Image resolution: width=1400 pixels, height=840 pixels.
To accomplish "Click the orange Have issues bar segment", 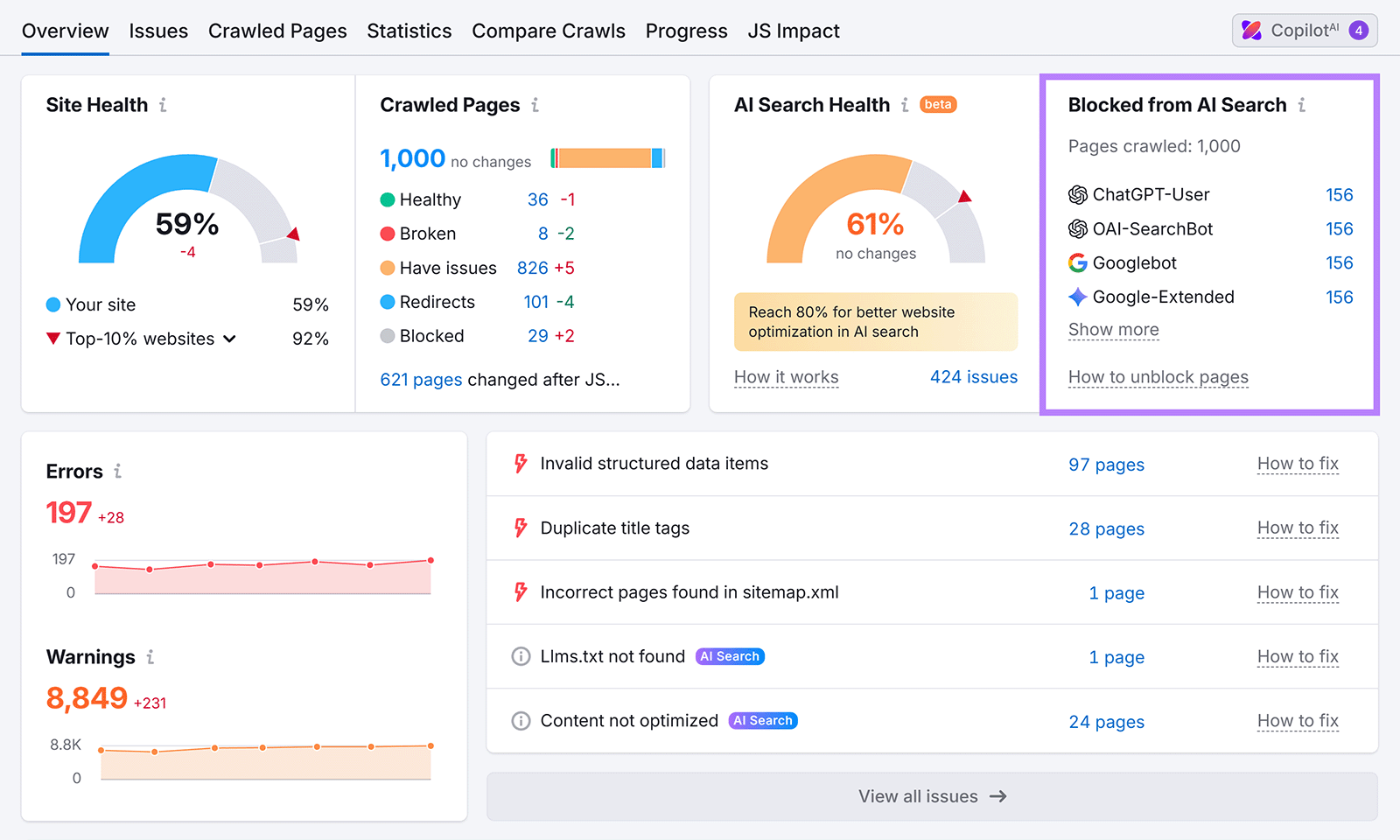I will 604,159.
